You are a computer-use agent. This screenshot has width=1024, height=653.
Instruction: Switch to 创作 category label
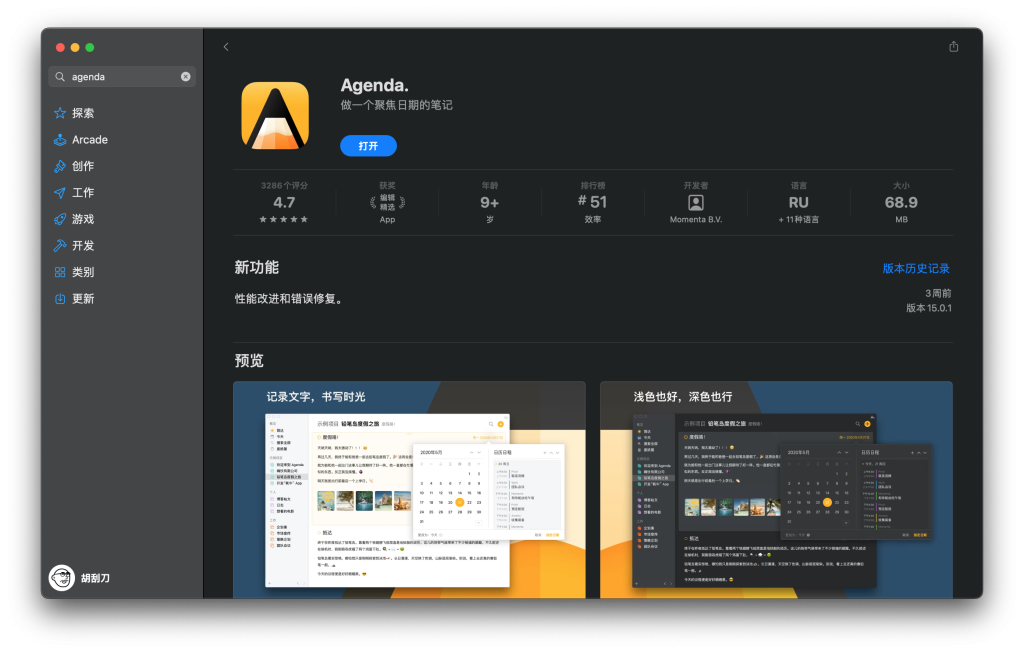tap(83, 167)
